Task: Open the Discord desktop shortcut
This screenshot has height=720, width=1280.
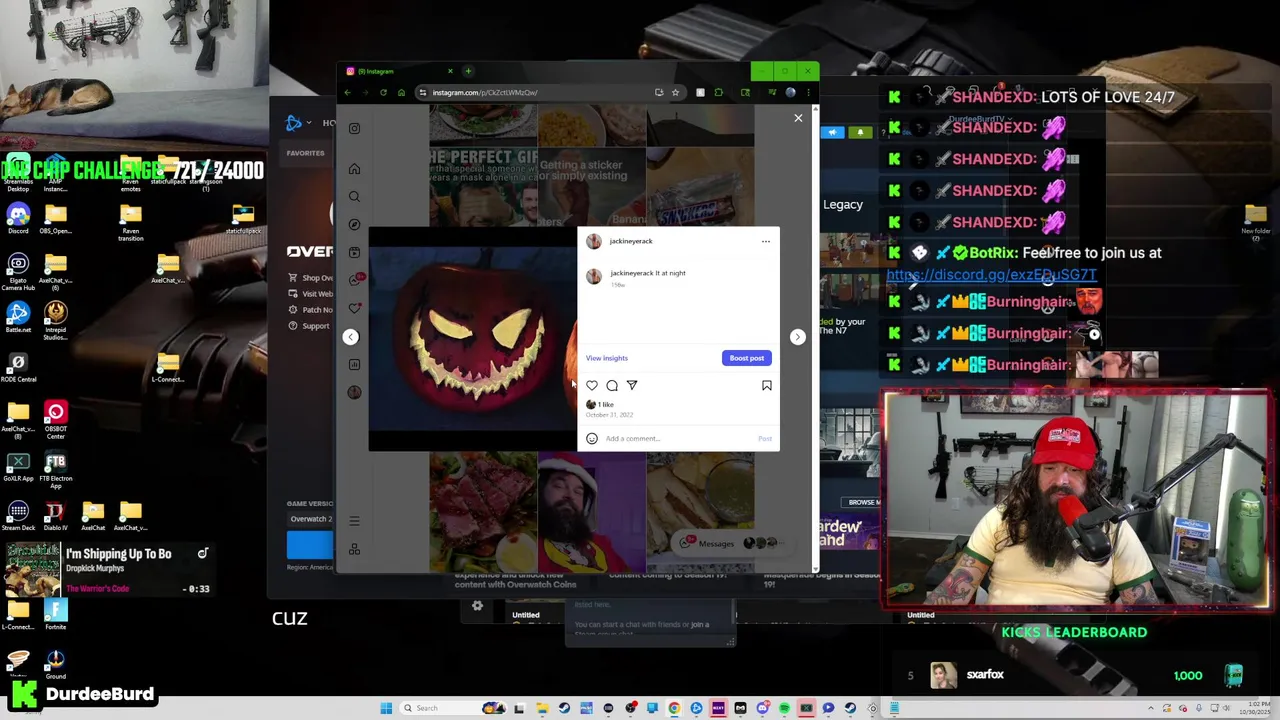Action: click(x=18, y=219)
